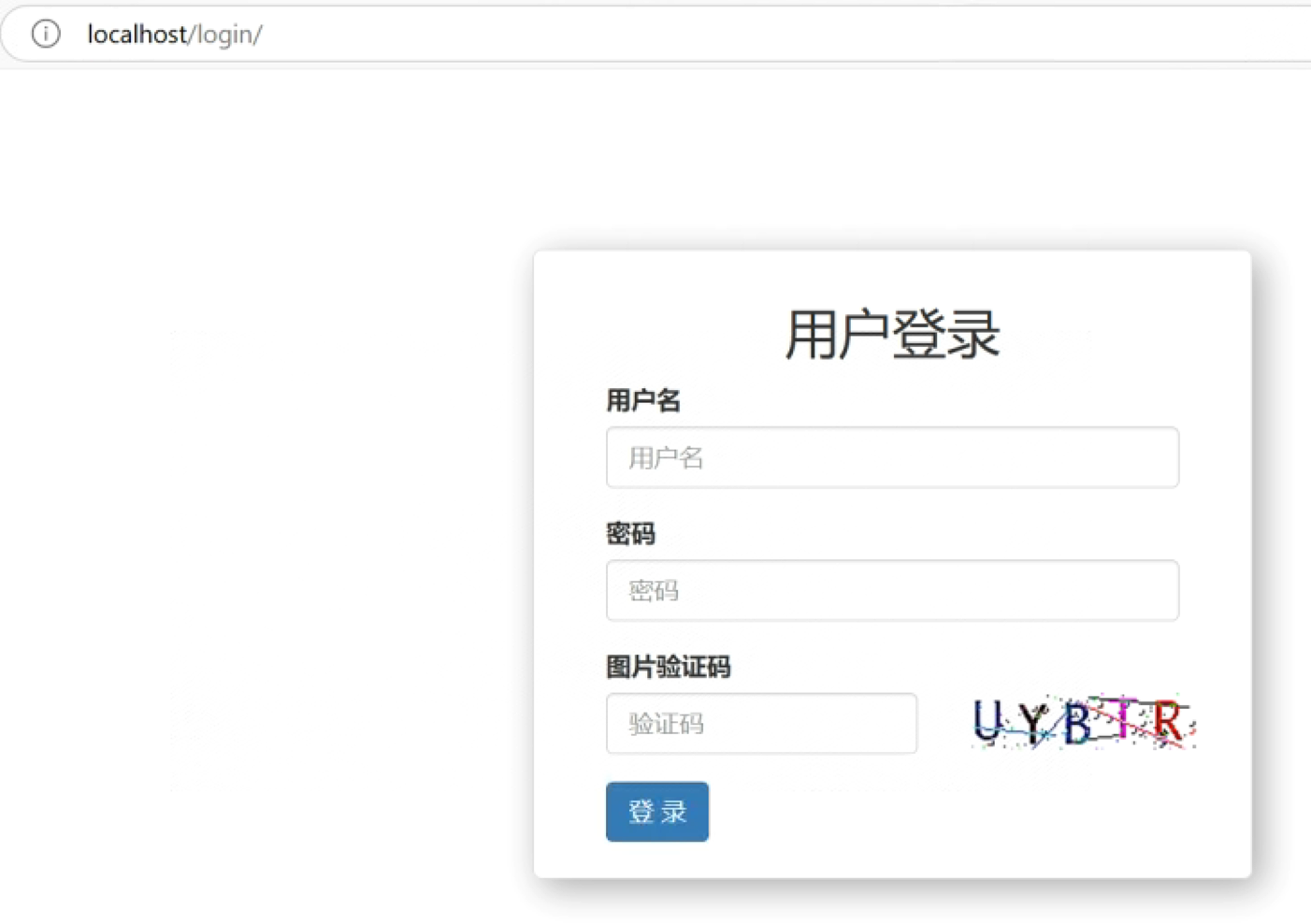Focus the 密码 password input field
This screenshot has height=924, width=1311.
coord(892,590)
